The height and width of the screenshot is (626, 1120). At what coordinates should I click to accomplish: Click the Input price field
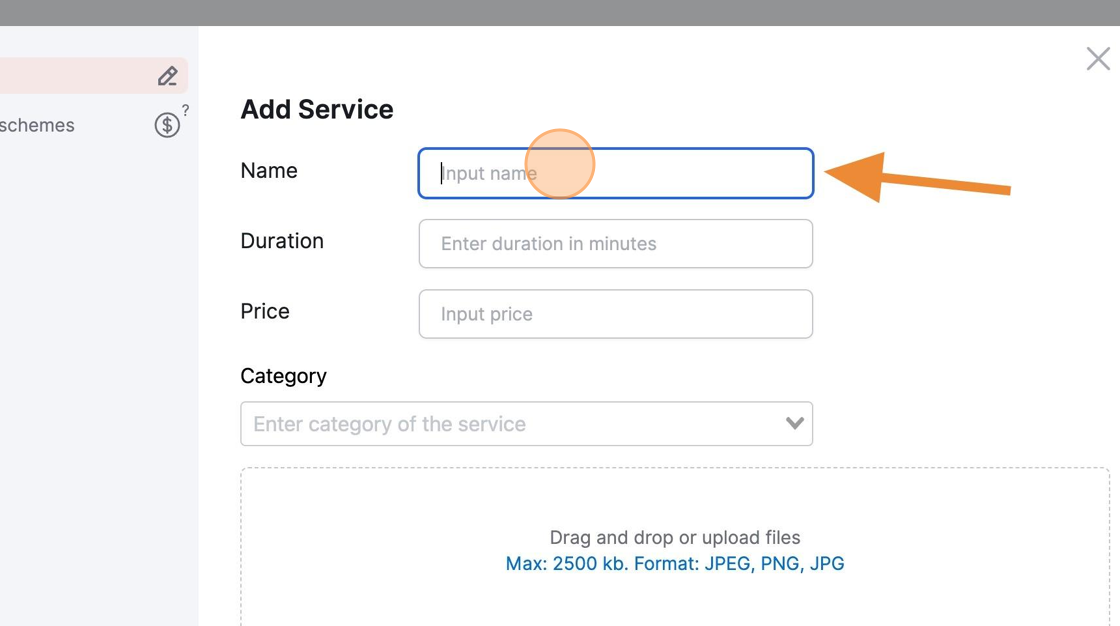(616, 314)
